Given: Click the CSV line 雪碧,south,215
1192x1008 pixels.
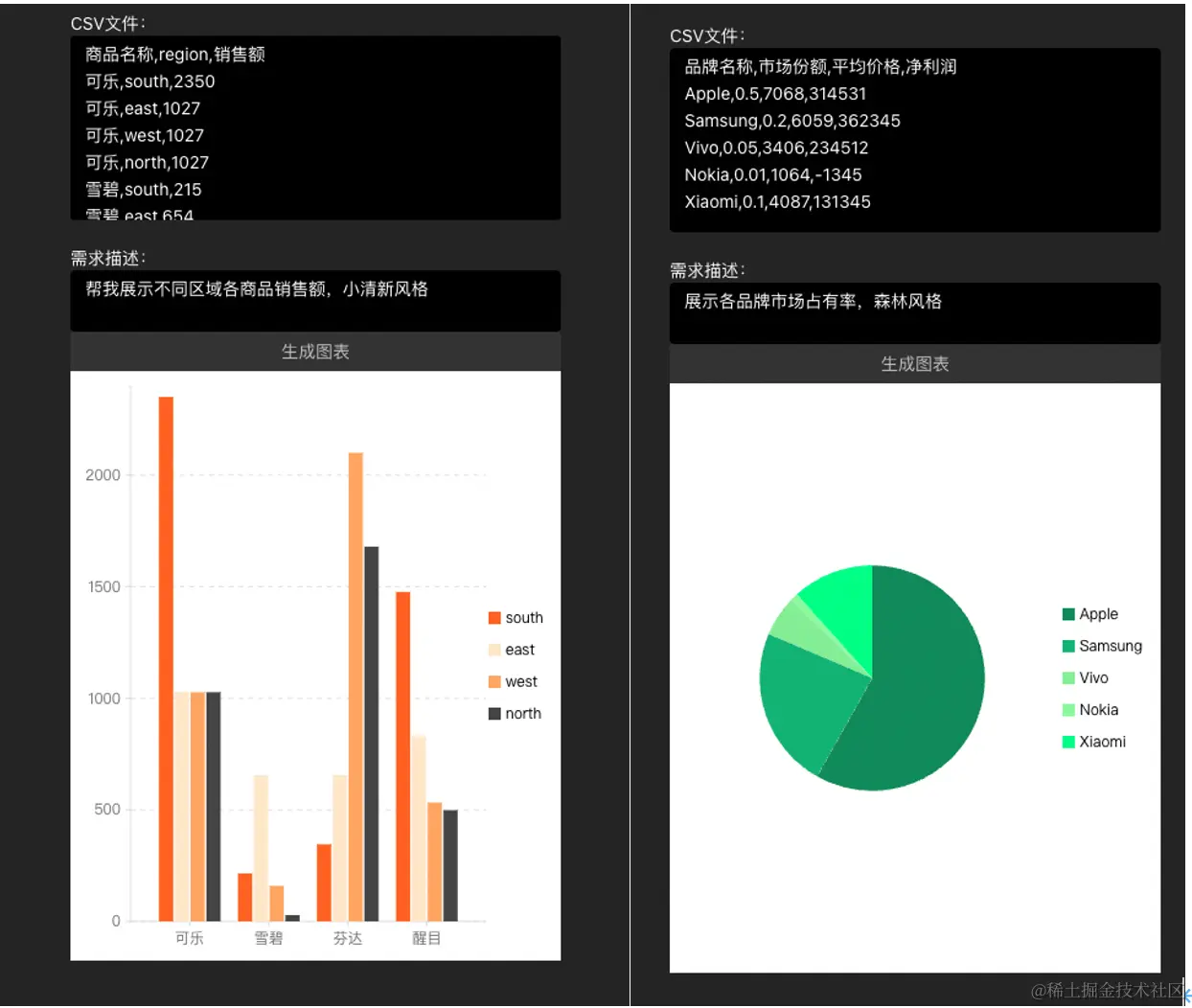Looking at the screenshot, I should [x=144, y=190].
